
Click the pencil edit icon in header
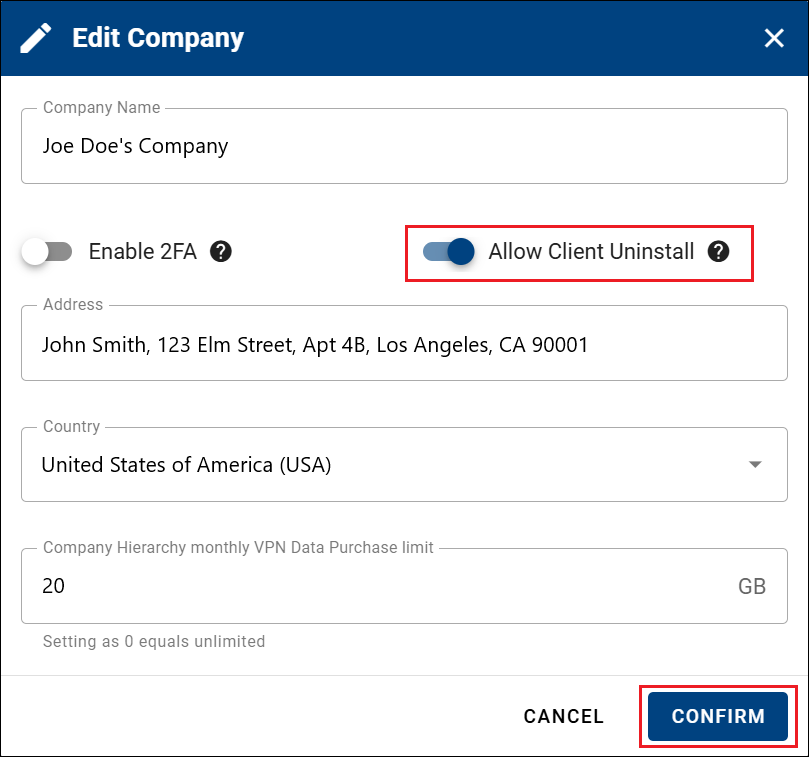coord(36,38)
